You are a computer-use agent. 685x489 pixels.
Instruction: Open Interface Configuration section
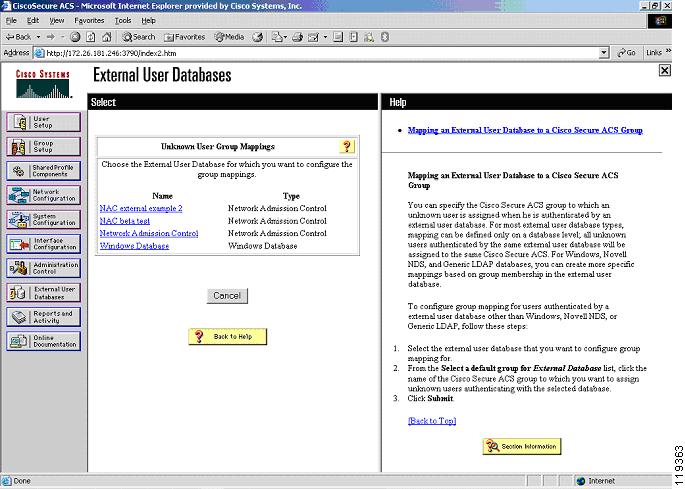[x=43, y=244]
